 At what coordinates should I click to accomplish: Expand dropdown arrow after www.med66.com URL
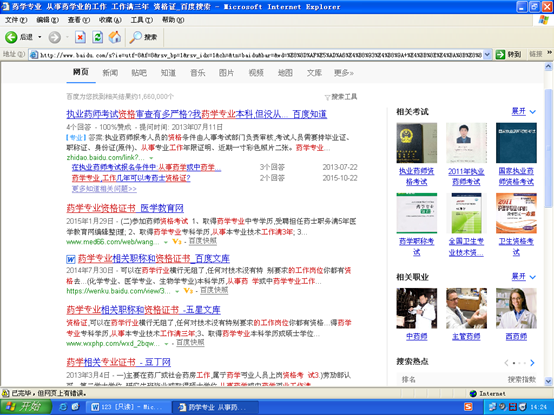click(166, 242)
